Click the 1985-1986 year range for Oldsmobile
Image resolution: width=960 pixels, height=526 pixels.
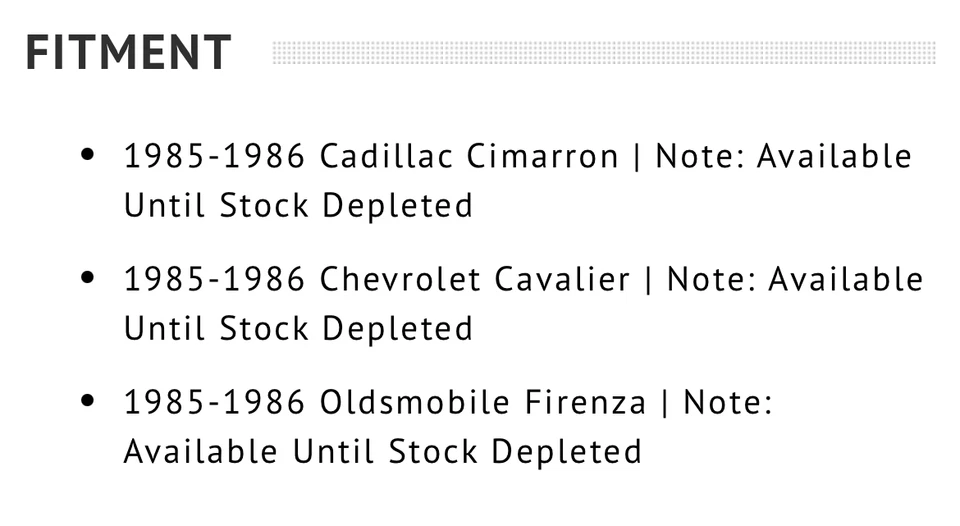(x=214, y=403)
